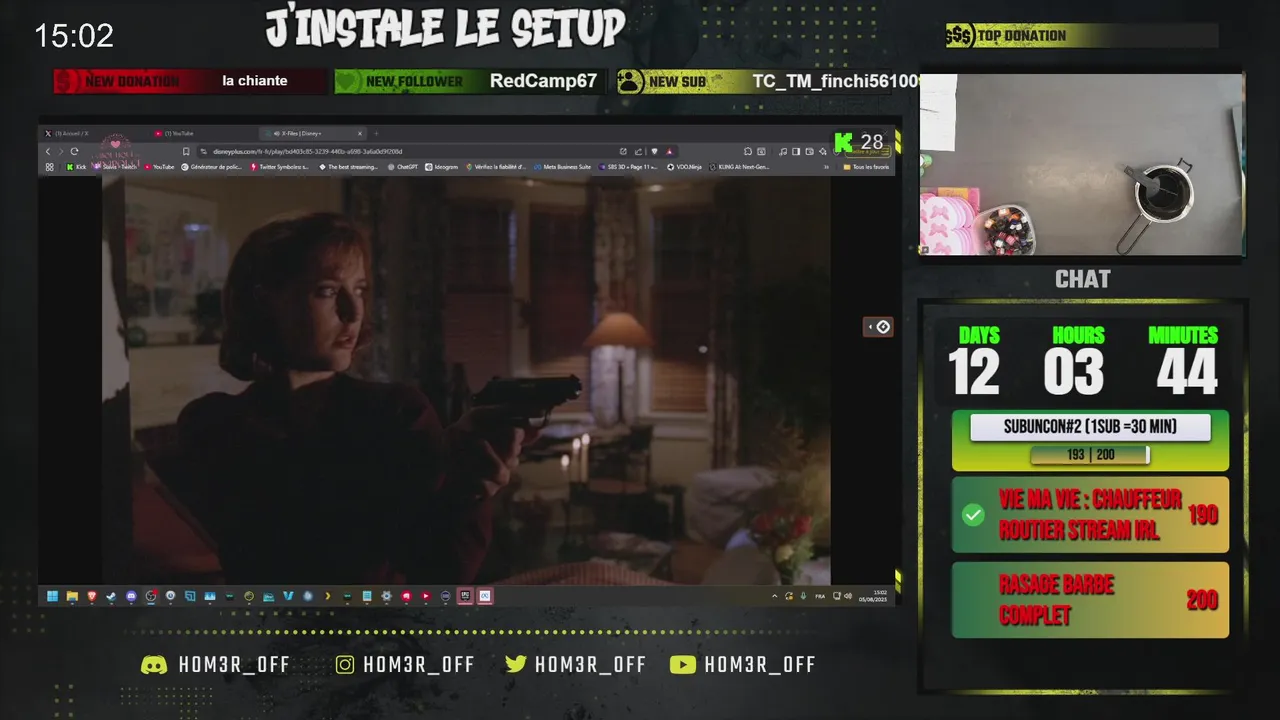
Task: Click the green checkmark beside Chauffeur Routier goal
Action: (972, 515)
